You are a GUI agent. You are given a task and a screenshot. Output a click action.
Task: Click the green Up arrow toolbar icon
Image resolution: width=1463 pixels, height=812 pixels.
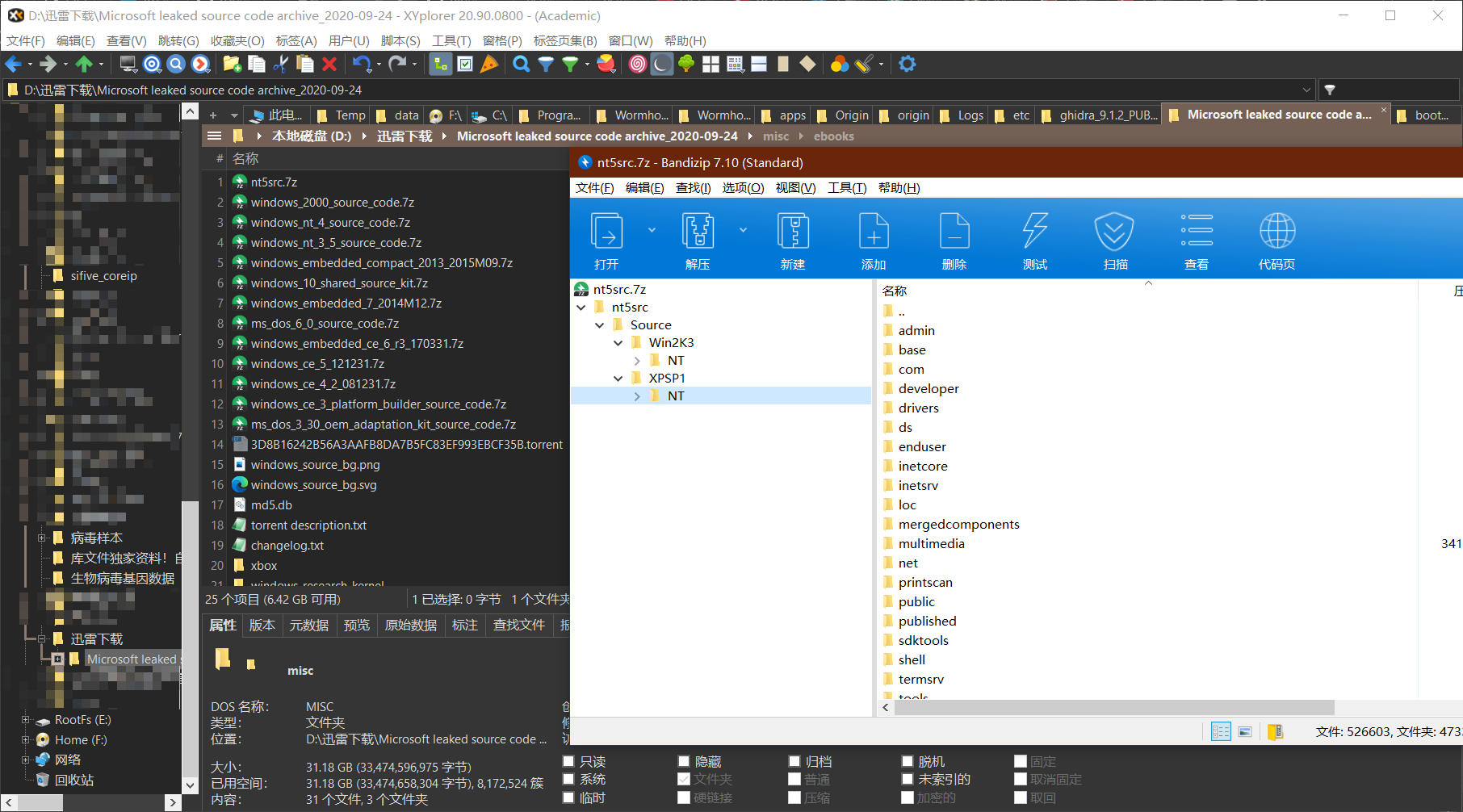click(x=84, y=64)
